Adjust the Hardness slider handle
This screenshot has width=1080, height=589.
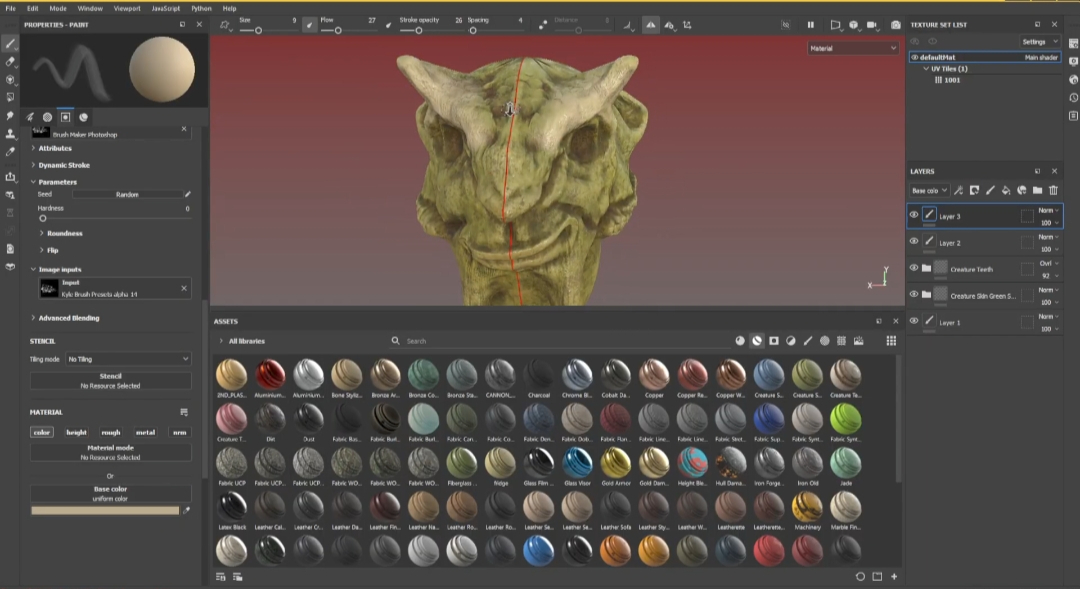[x=43, y=218]
